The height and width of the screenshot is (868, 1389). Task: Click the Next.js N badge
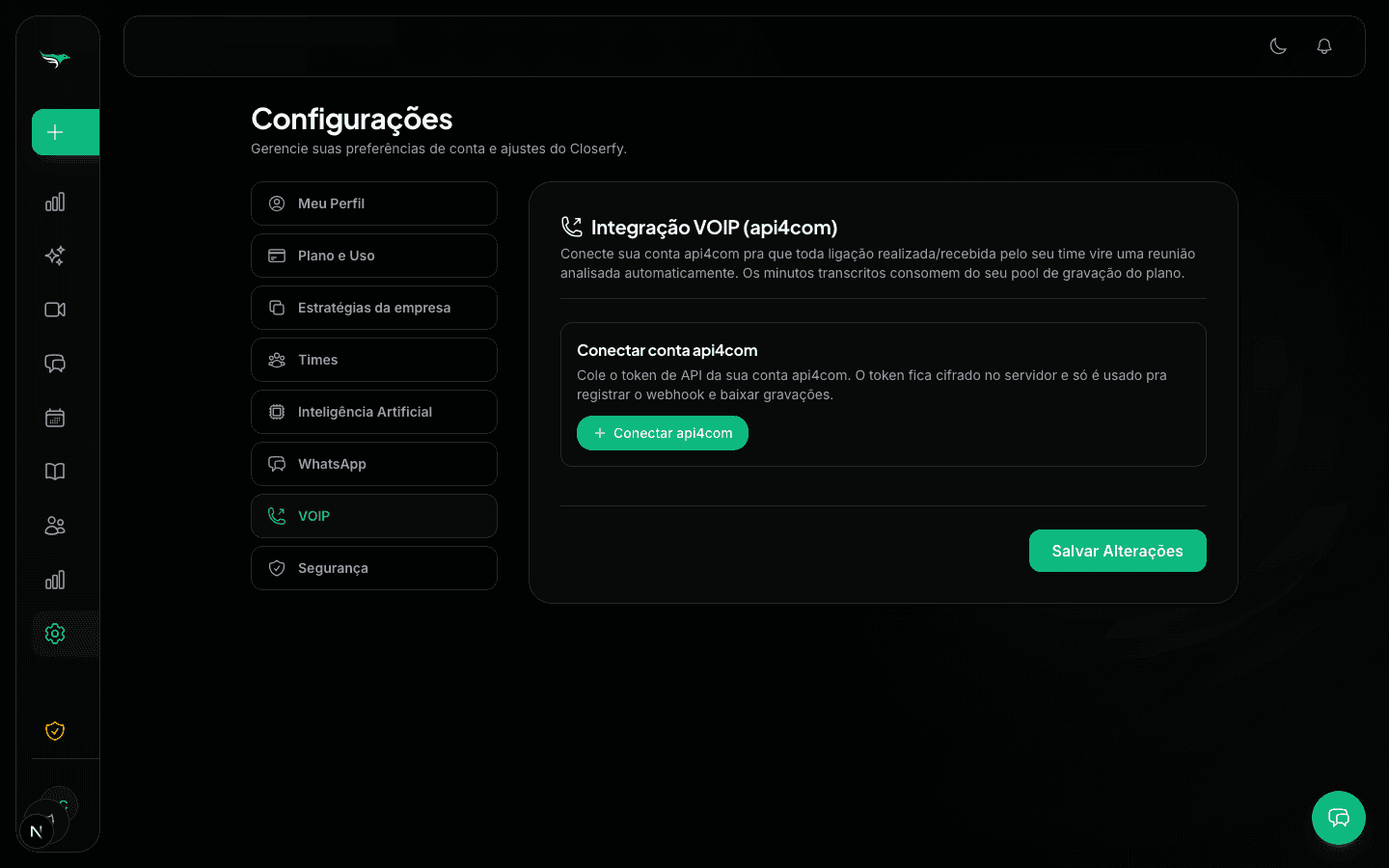(36, 831)
